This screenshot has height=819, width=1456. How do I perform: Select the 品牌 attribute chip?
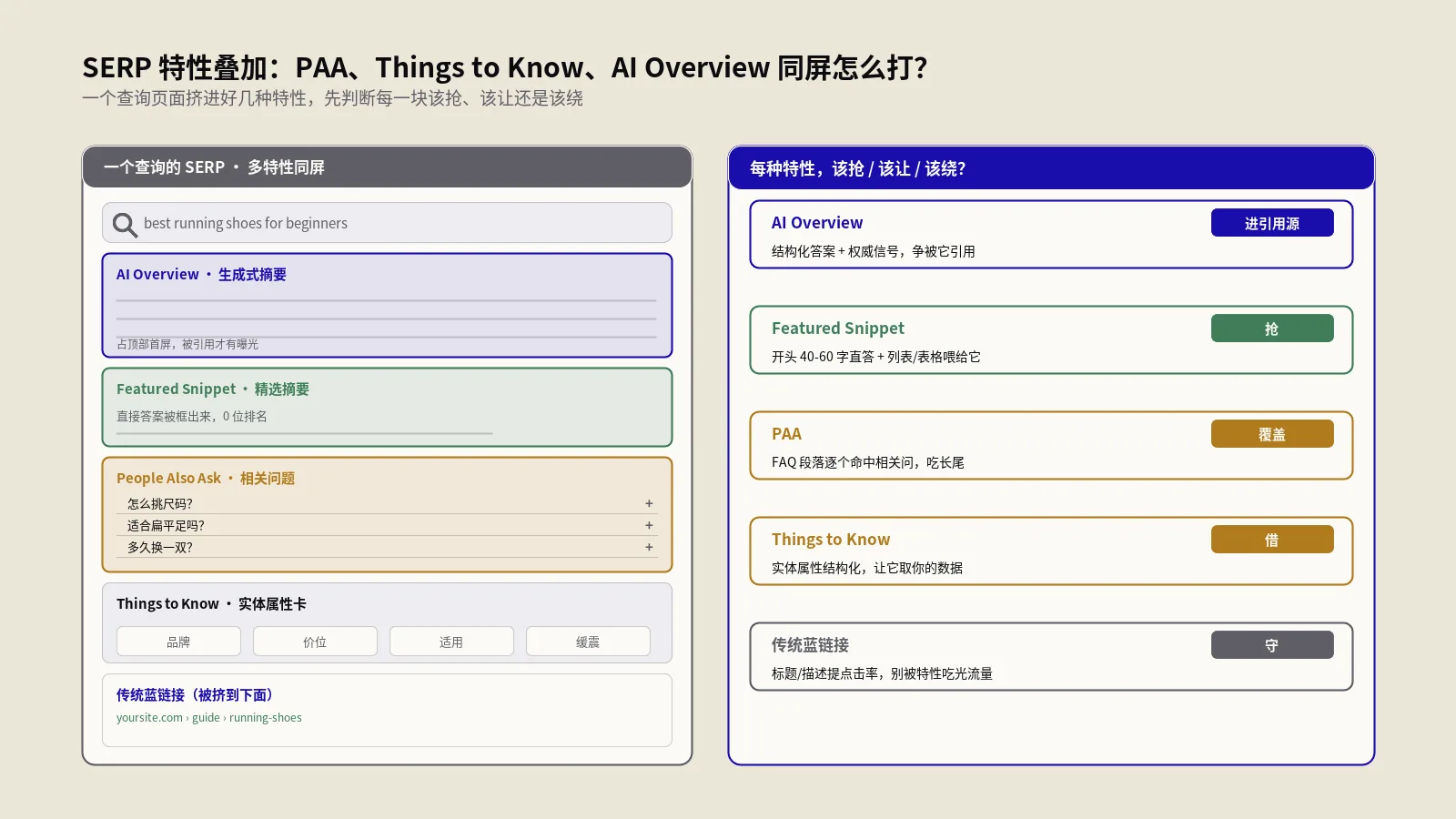178,642
